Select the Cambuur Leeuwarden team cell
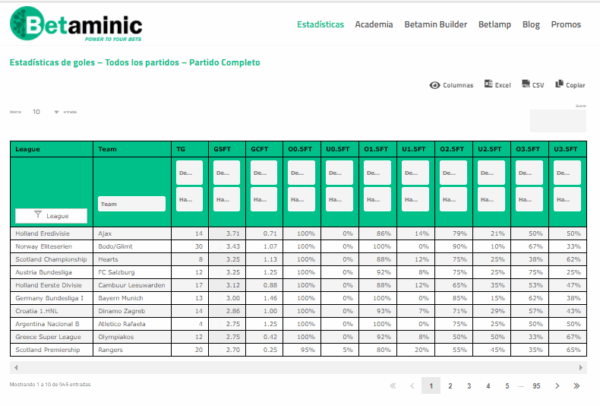This screenshot has width=600, height=406. (132, 285)
